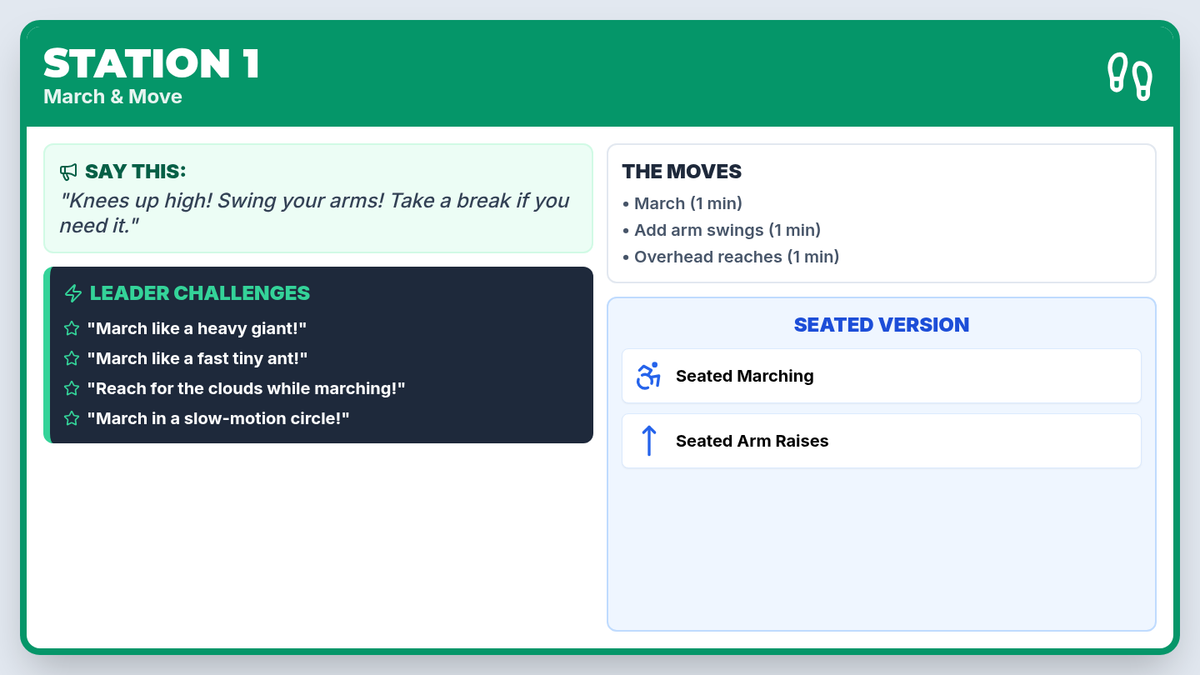Viewport: 1200px width, 675px height.
Task: Click the March & Move subtitle
Action: [x=113, y=97]
